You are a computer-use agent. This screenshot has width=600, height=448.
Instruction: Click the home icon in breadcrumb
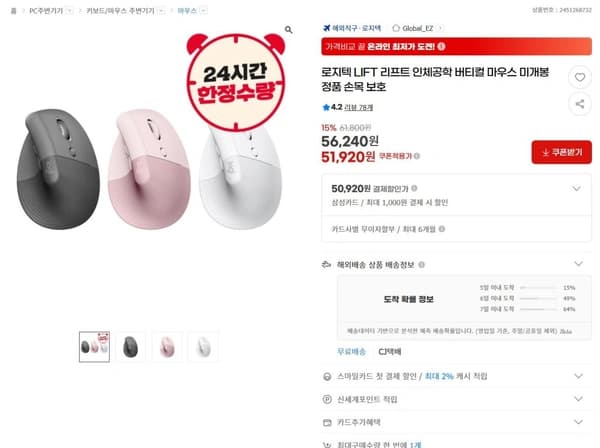tap(13, 11)
